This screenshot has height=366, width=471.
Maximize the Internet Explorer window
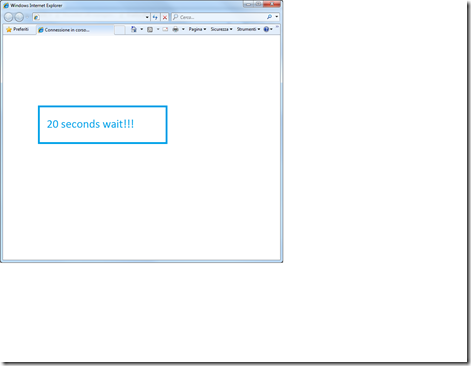click(x=258, y=4)
